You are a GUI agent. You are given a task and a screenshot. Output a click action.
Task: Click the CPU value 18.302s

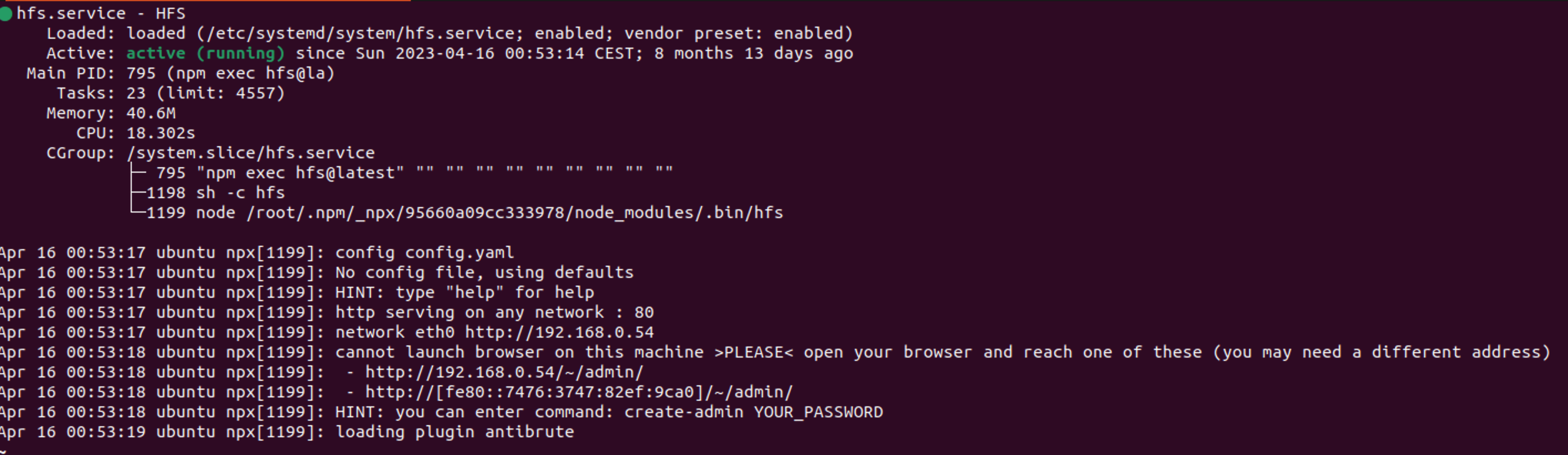161,133
